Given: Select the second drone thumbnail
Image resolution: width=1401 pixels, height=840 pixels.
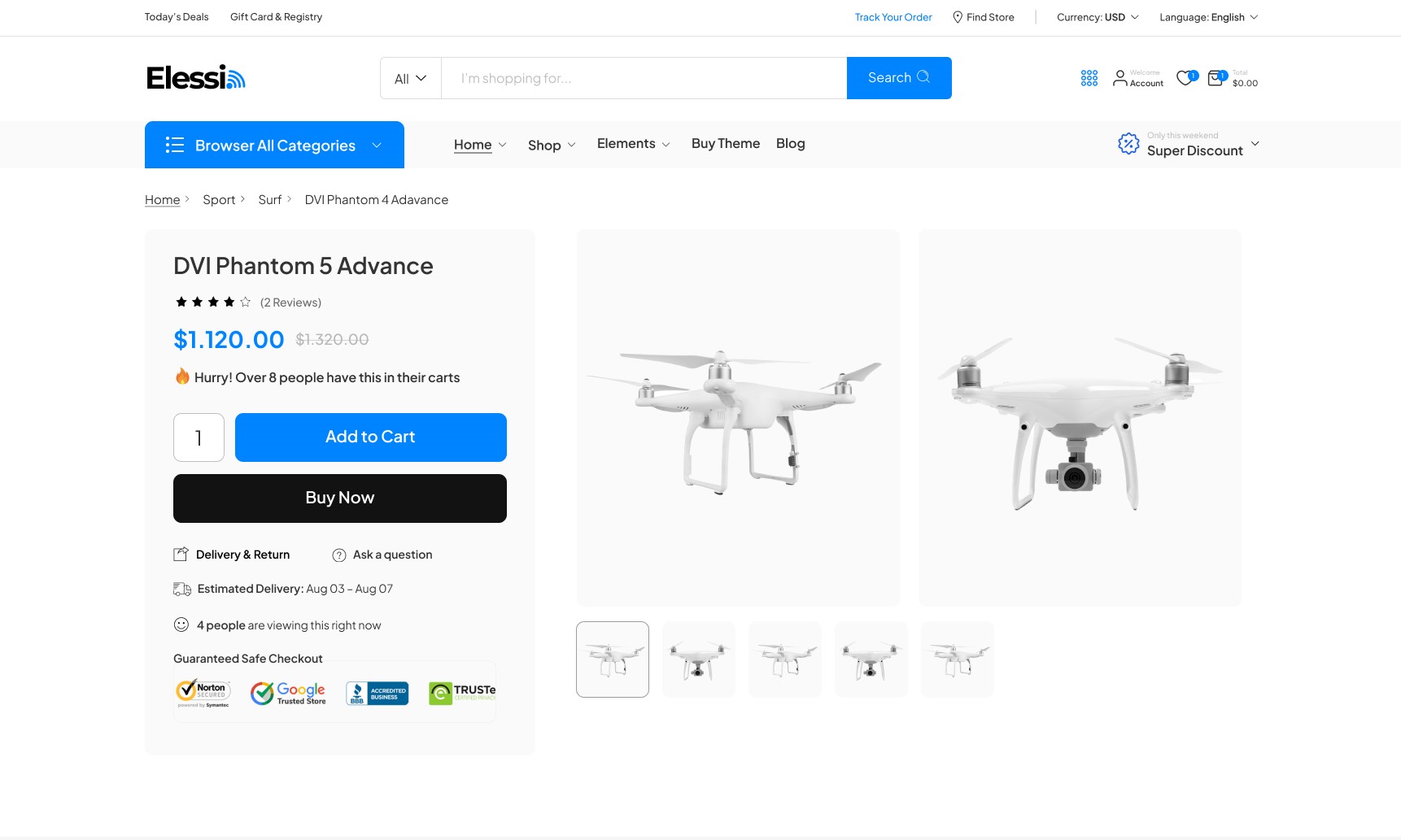Looking at the screenshot, I should (699, 659).
